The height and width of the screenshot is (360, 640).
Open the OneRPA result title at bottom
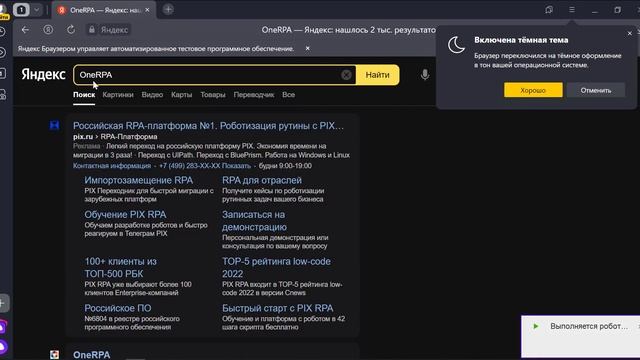click(91, 355)
